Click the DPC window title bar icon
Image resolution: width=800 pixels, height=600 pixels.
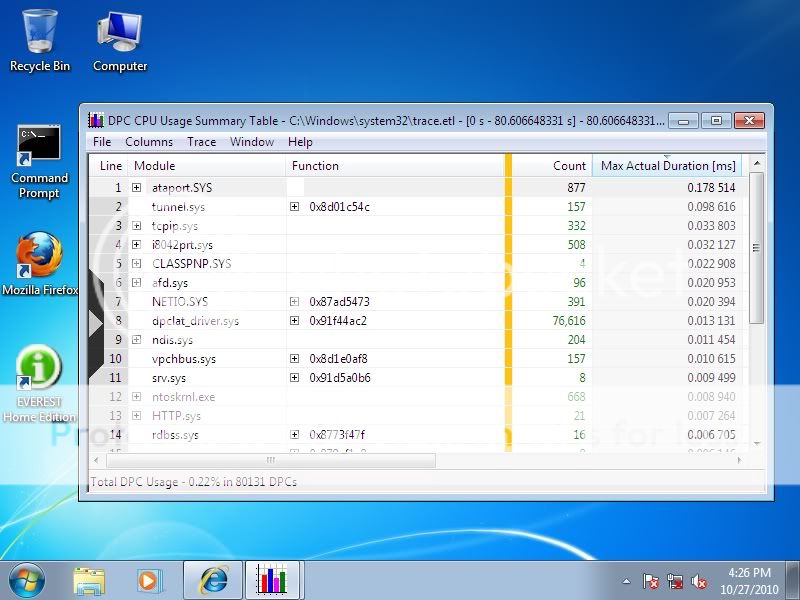pos(96,120)
